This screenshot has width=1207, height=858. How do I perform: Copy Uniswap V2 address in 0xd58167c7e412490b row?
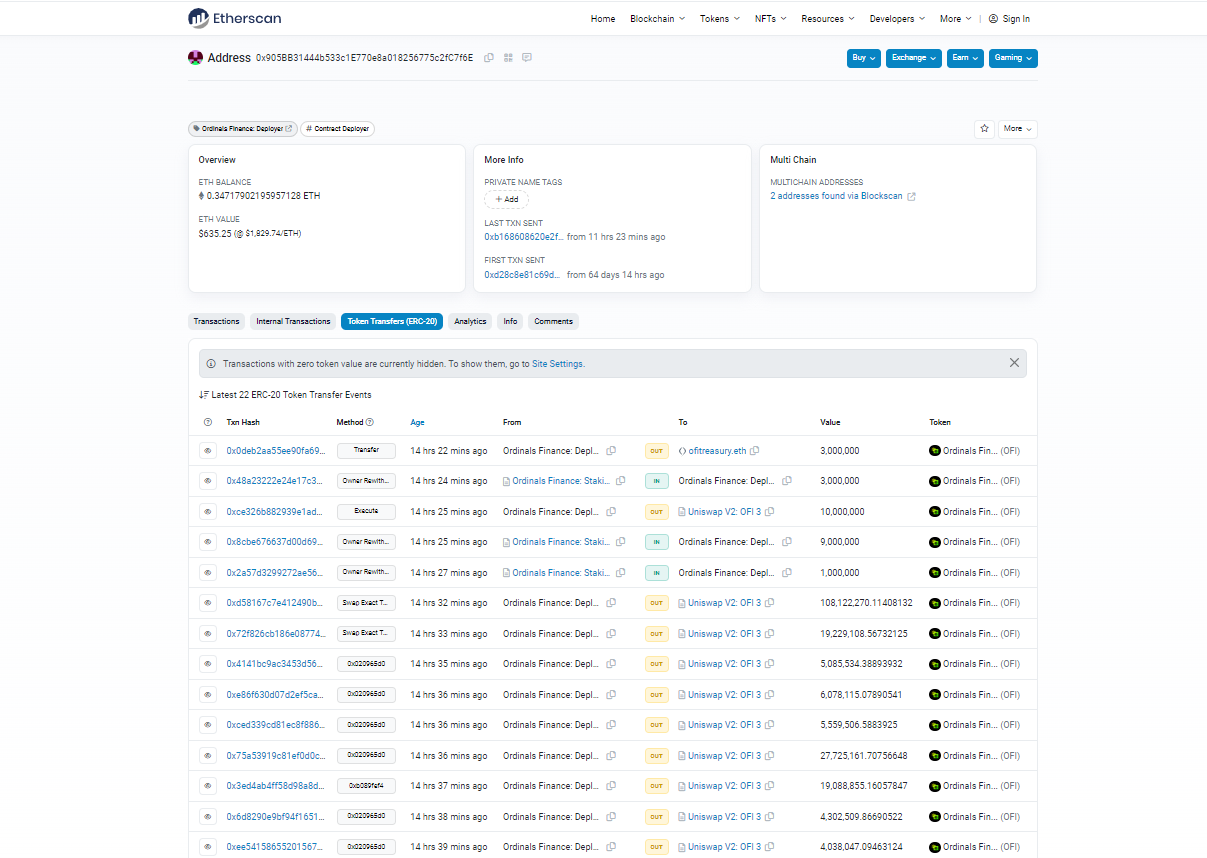770,603
